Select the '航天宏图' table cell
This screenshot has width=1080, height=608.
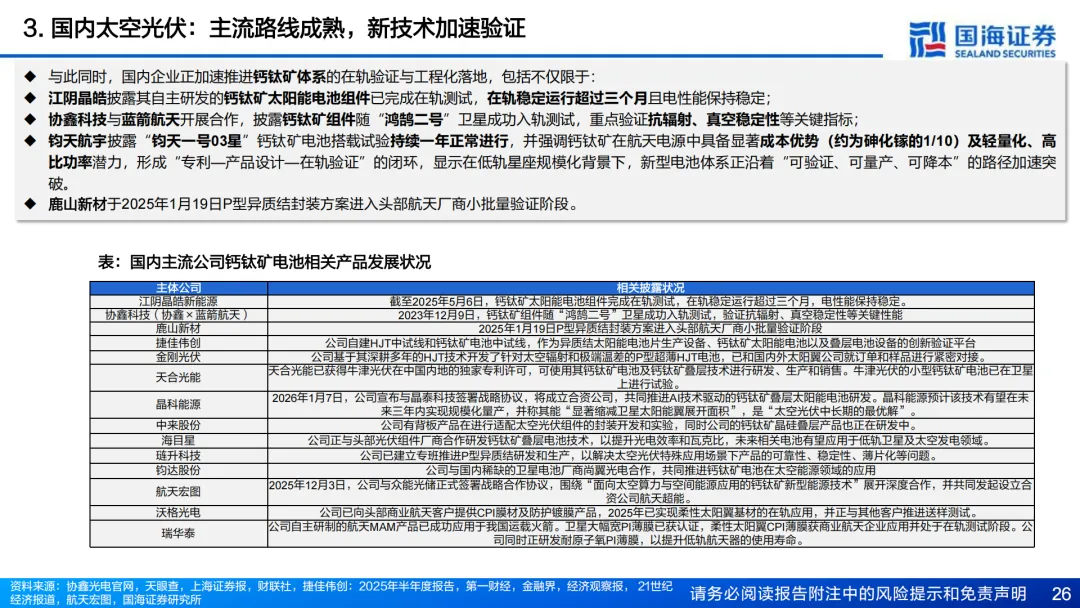coord(178,492)
